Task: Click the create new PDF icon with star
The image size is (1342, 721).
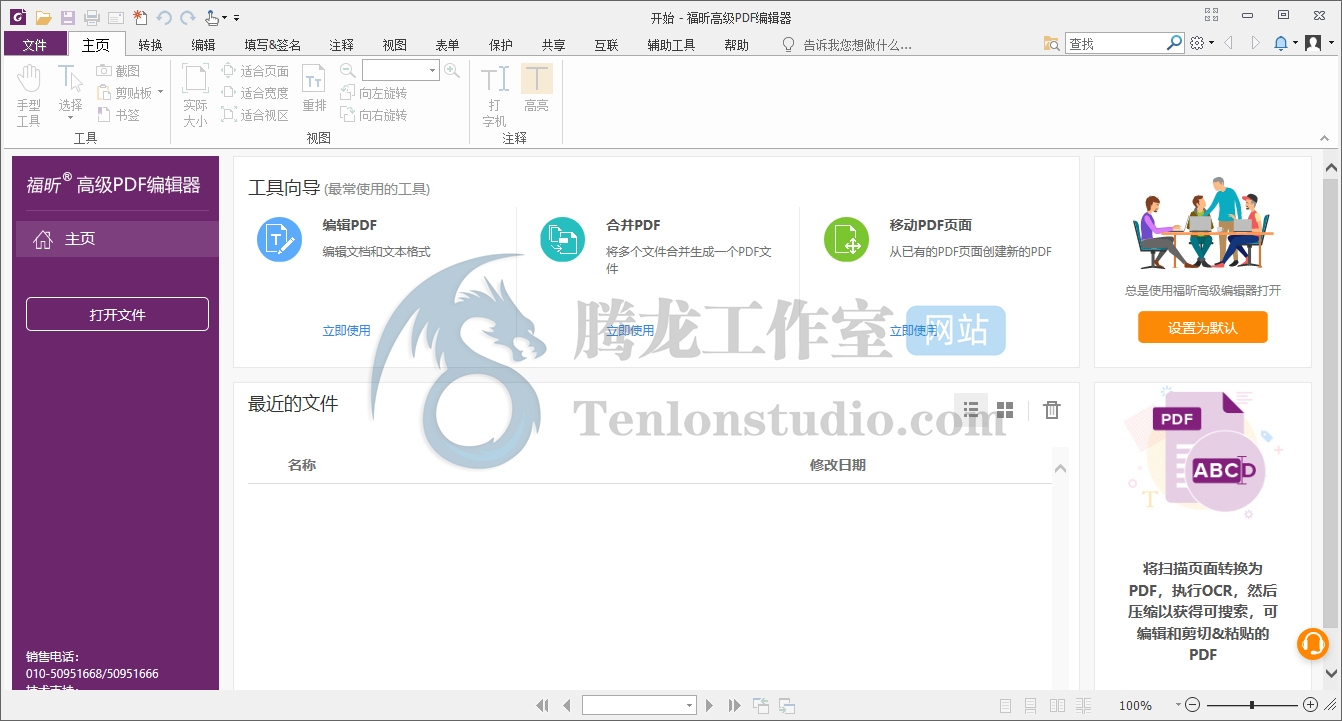Action: point(140,18)
